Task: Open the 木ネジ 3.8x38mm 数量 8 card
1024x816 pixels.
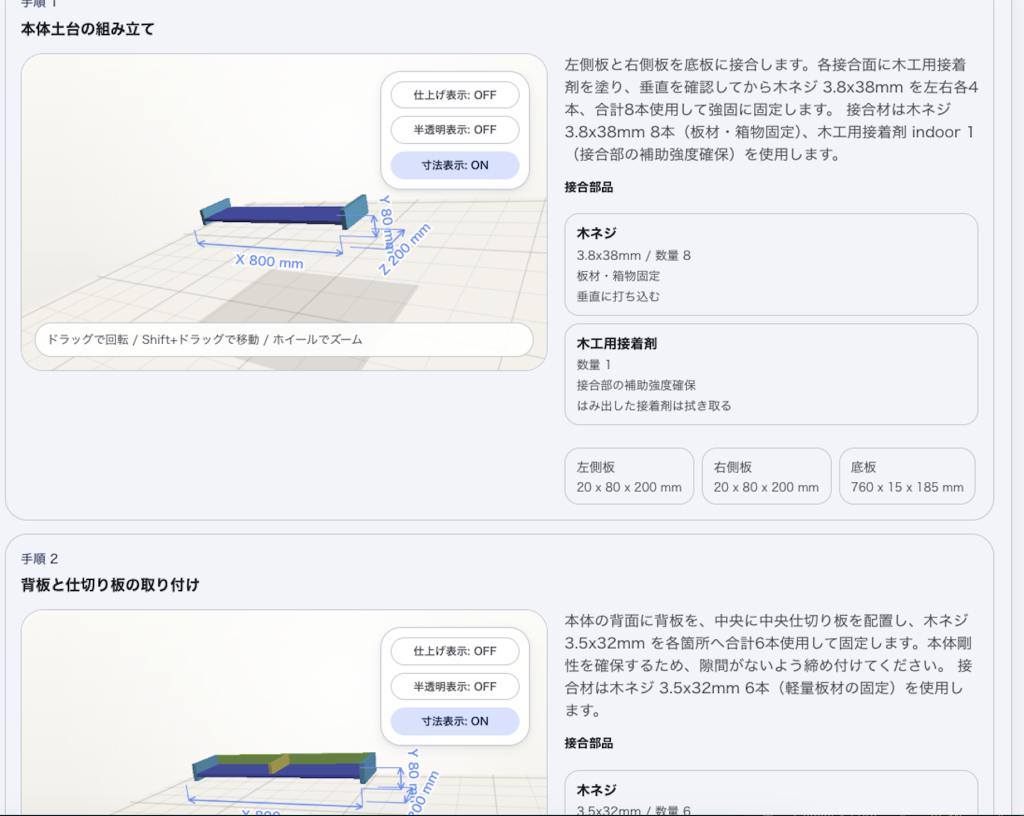Action: point(771,264)
